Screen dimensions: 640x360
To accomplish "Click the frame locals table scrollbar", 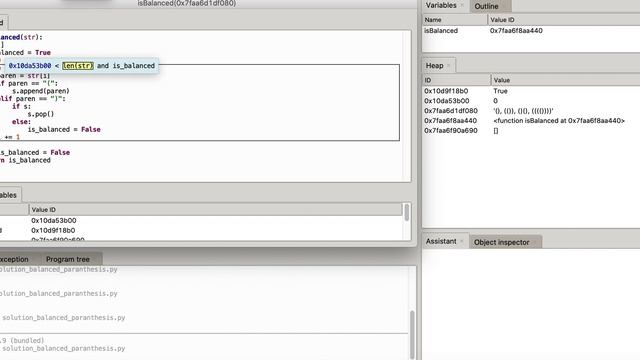I will [407, 213].
